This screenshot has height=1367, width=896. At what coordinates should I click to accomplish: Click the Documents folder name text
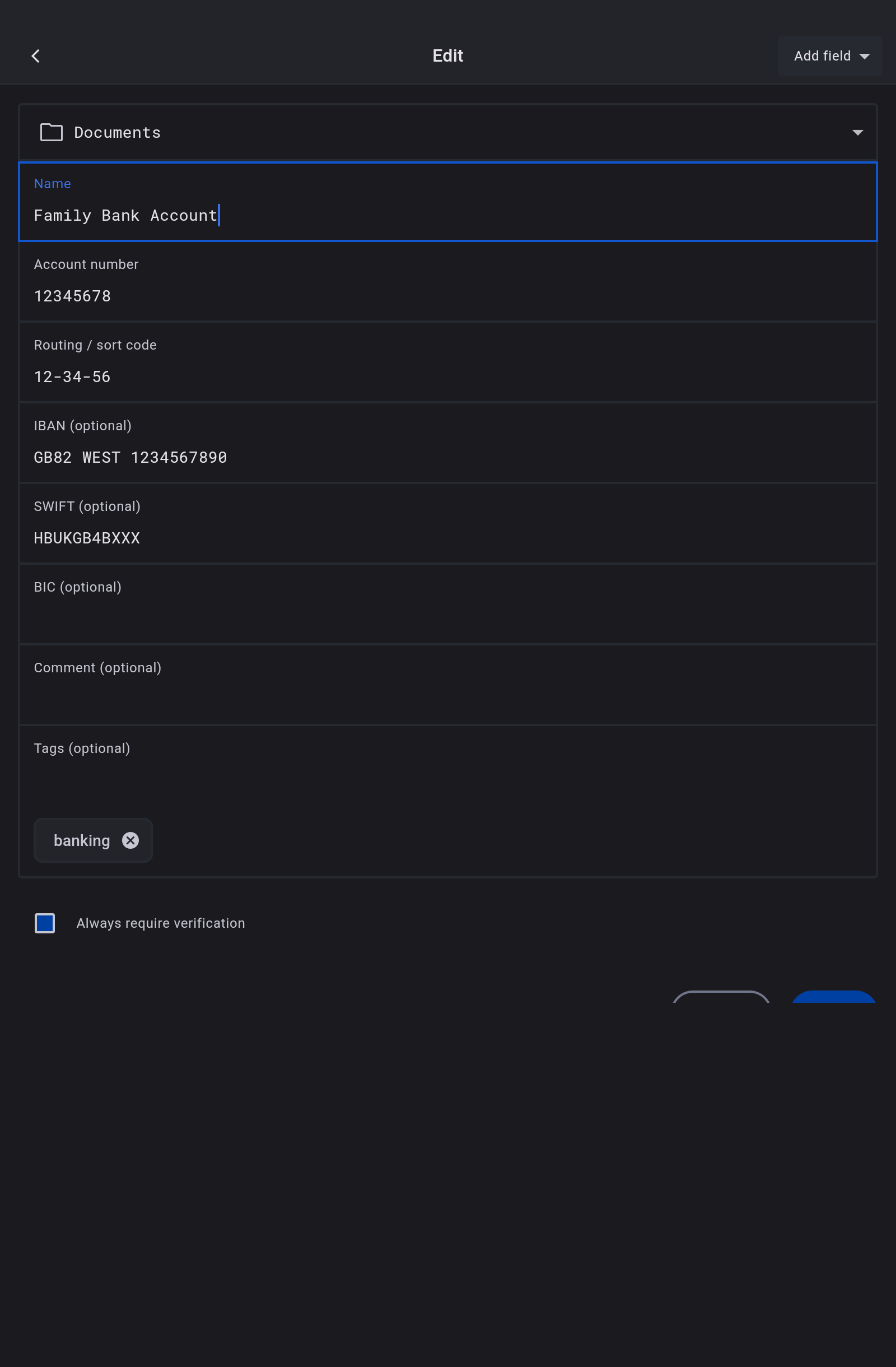pos(117,133)
